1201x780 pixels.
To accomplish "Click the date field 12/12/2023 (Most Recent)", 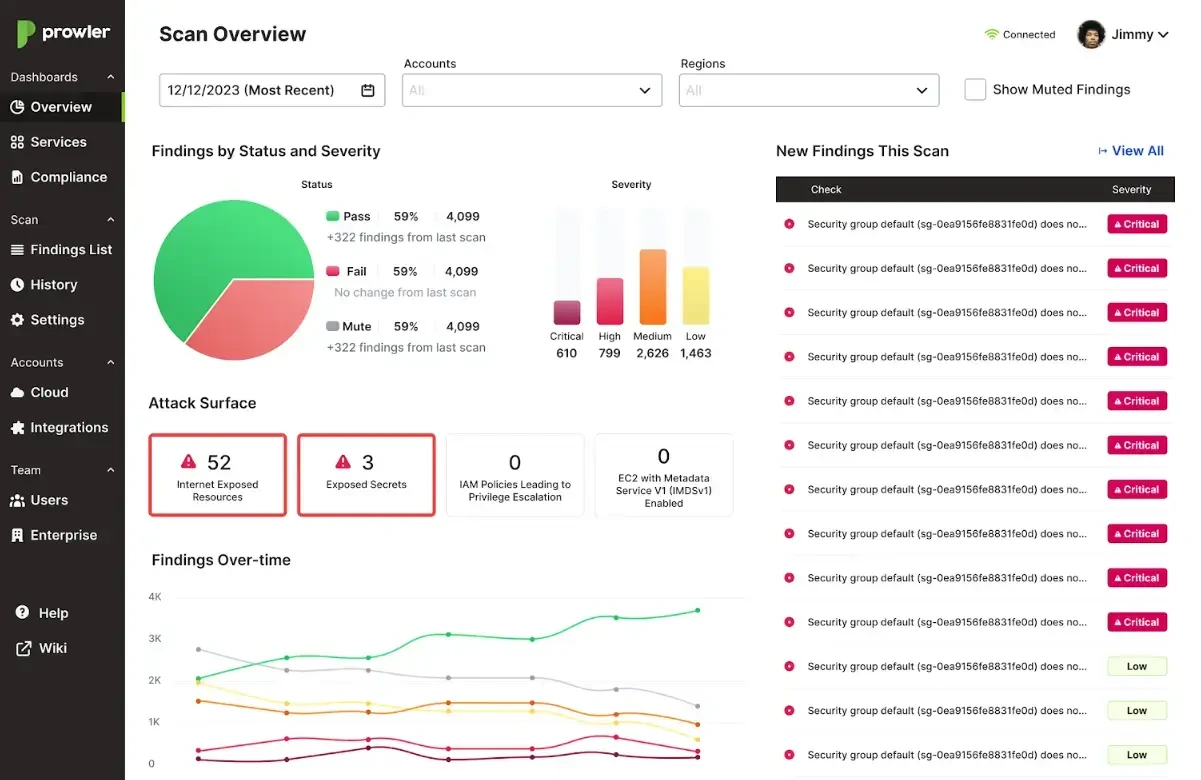I will (x=271, y=90).
